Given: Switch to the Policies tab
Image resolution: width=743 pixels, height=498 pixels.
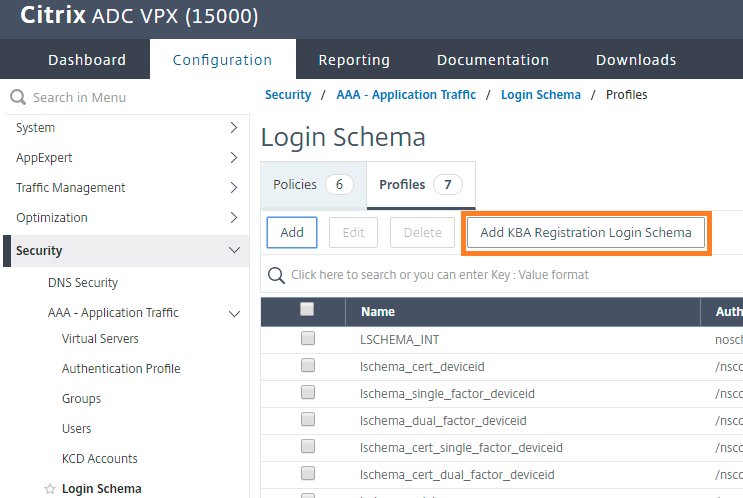Looking at the screenshot, I should pos(313,185).
